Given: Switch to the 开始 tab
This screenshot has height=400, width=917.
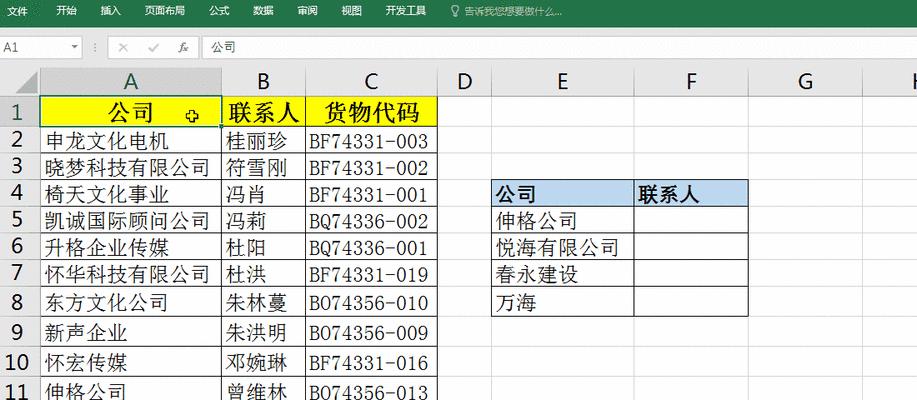Looking at the screenshot, I should click(x=66, y=11).
